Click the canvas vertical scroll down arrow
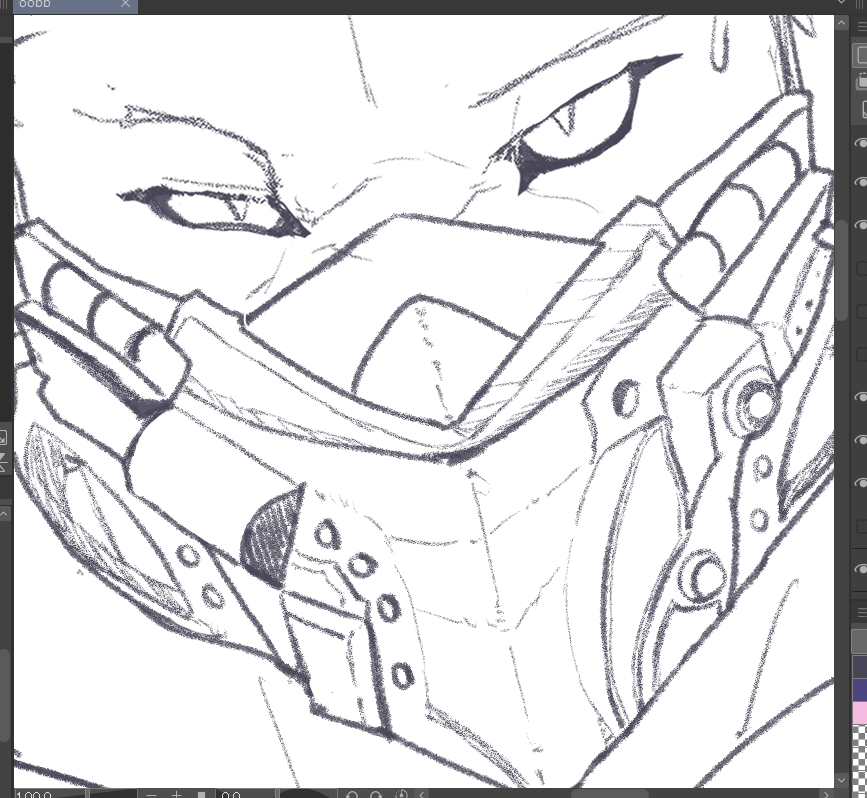867x798 pixels. [x=841, y=780]
